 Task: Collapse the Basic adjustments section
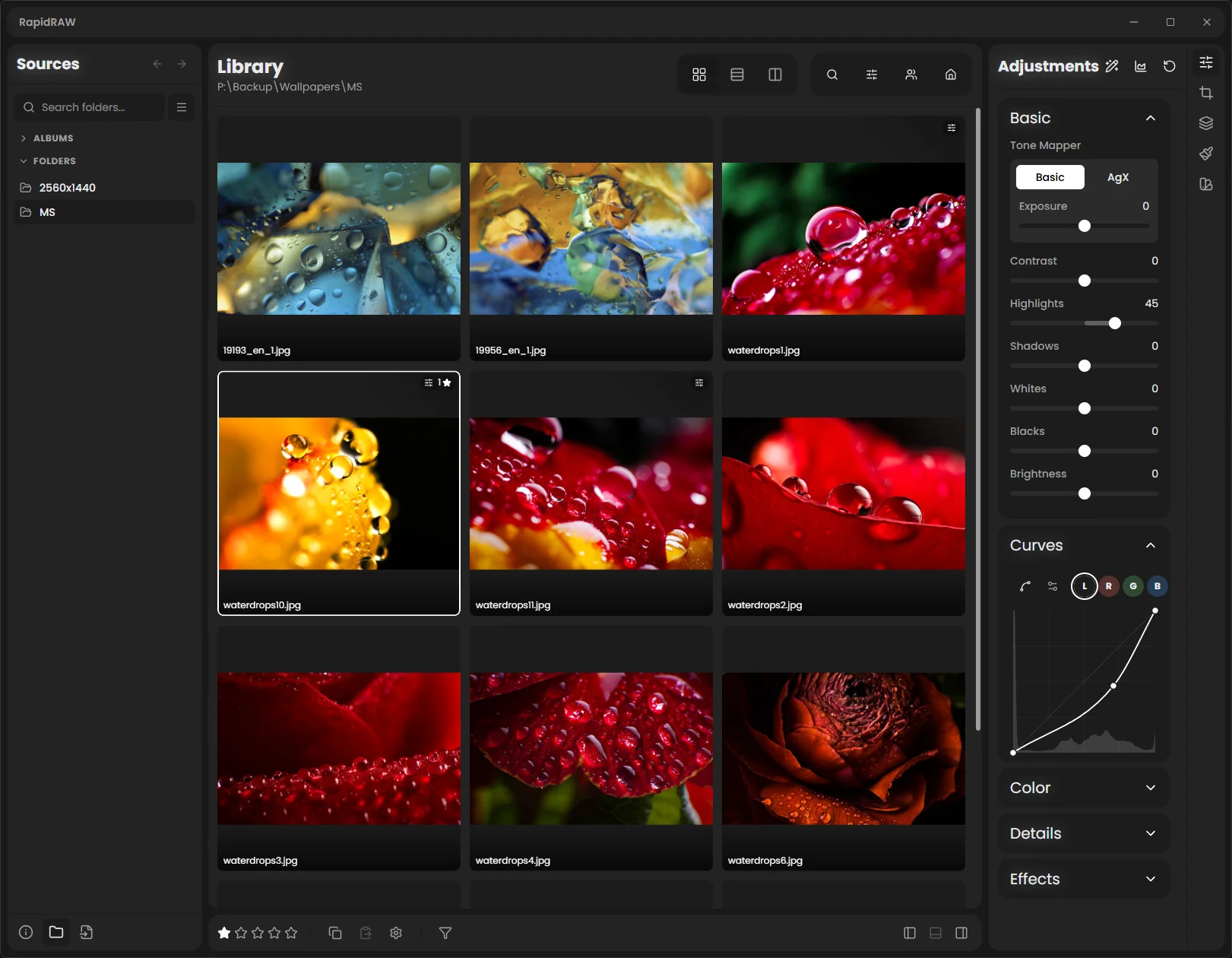1151,118
